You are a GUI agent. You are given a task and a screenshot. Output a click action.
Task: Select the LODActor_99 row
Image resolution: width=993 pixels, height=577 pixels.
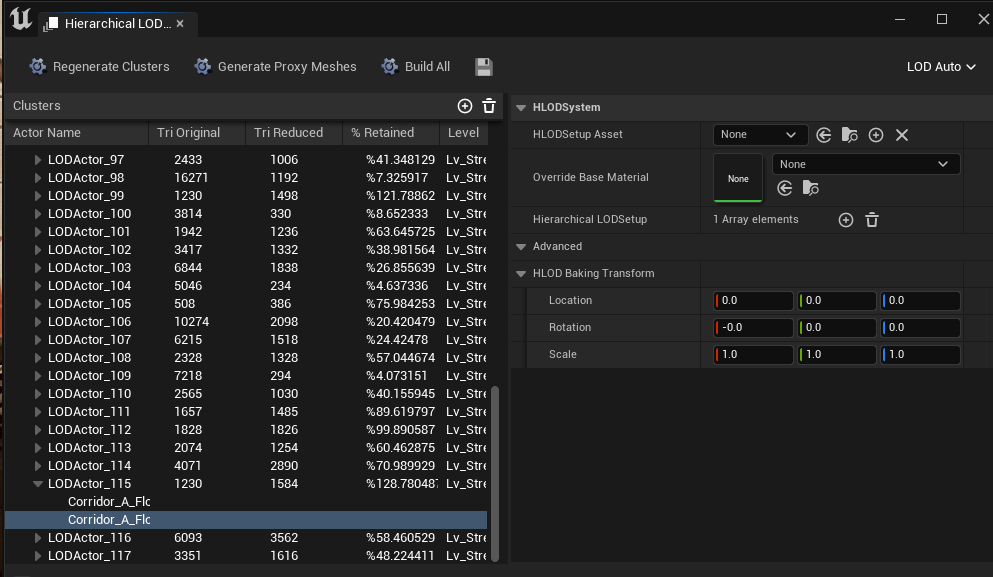[246, 196]
